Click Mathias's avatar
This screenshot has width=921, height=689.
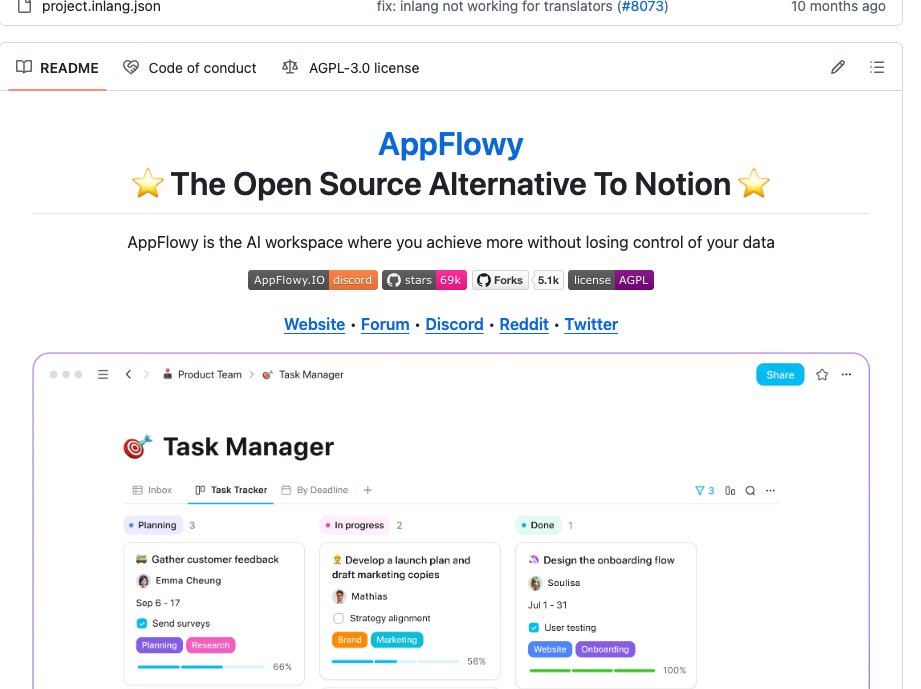339,597
